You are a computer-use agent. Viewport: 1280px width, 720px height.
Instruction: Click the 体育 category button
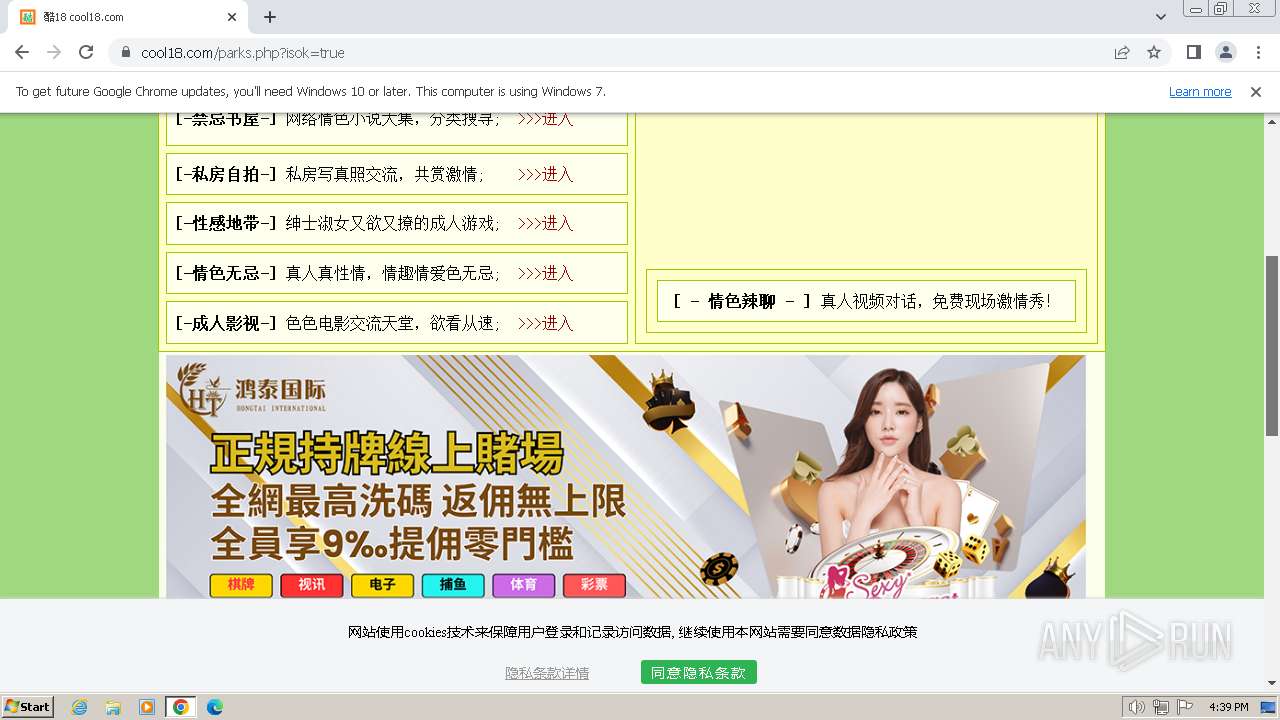coord(524,585)
